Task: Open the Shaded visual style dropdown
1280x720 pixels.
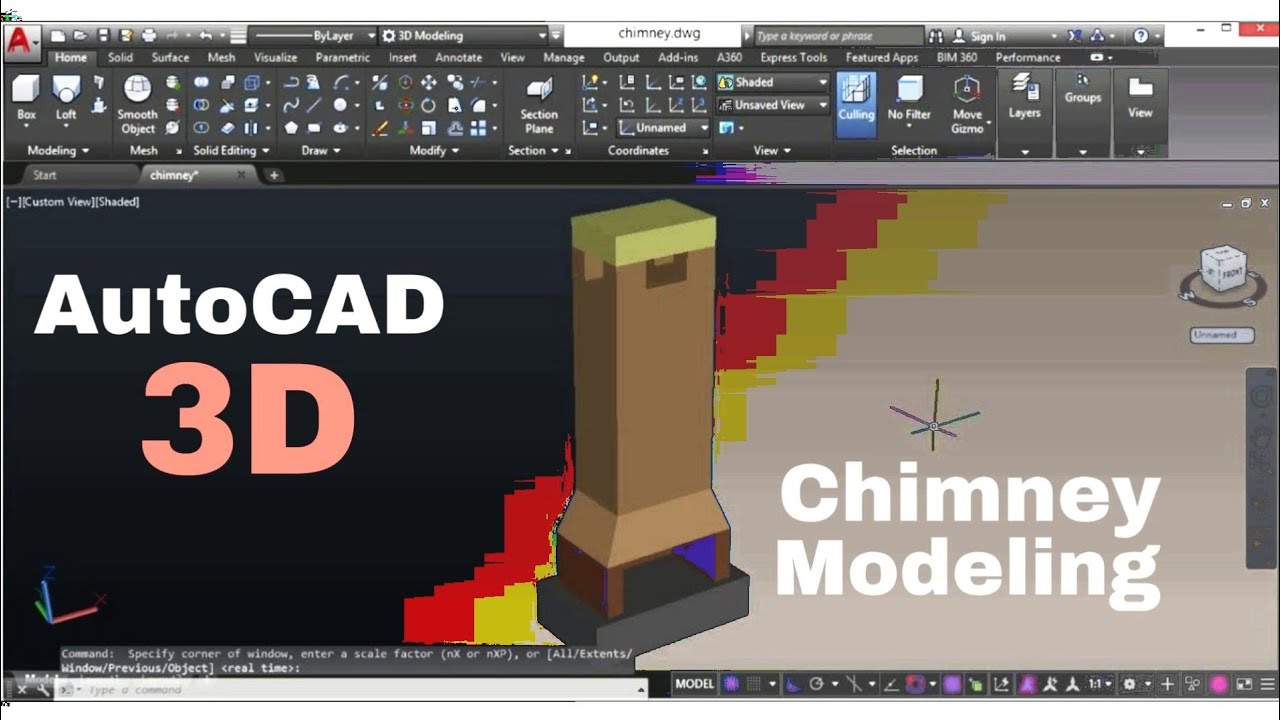Action: [x=773, y=82]
